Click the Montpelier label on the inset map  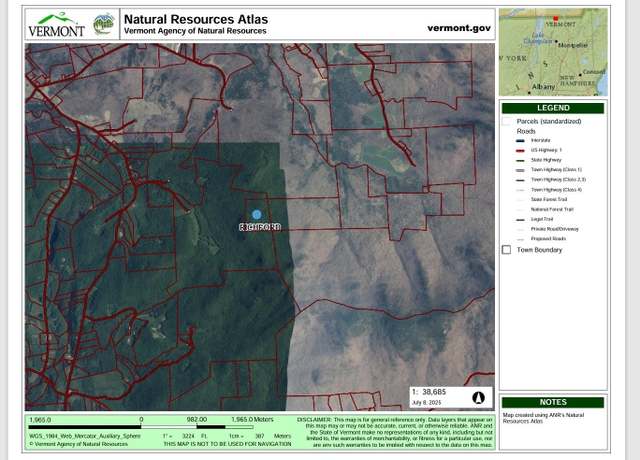[x=573, y=45]
